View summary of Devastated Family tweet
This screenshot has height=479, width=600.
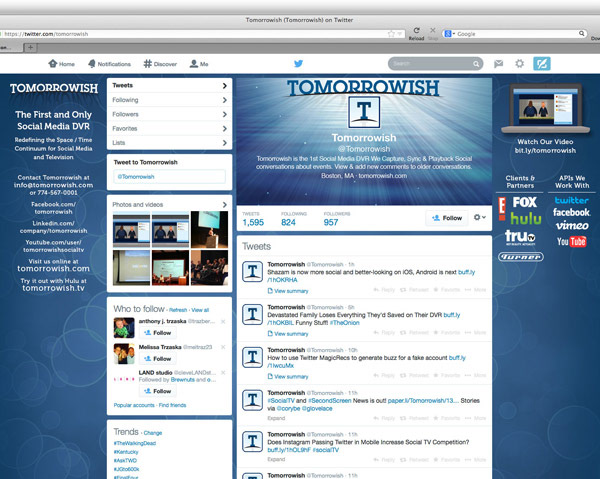click(x=288, y=334)
